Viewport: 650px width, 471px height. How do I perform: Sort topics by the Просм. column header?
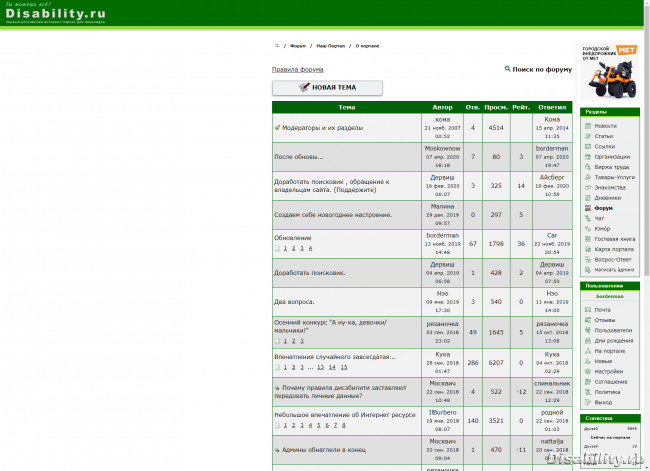[x=495, y=107]
